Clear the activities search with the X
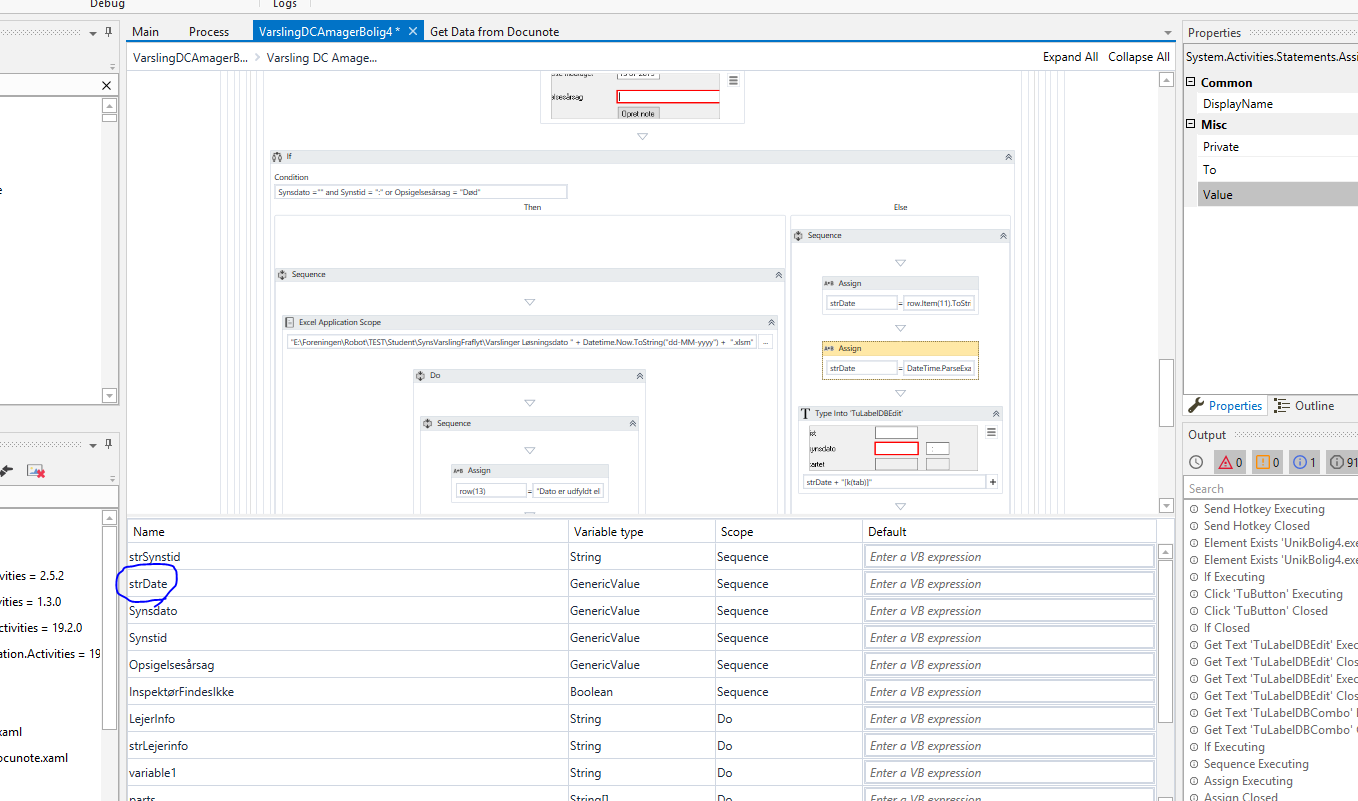 tap(107, 86)
